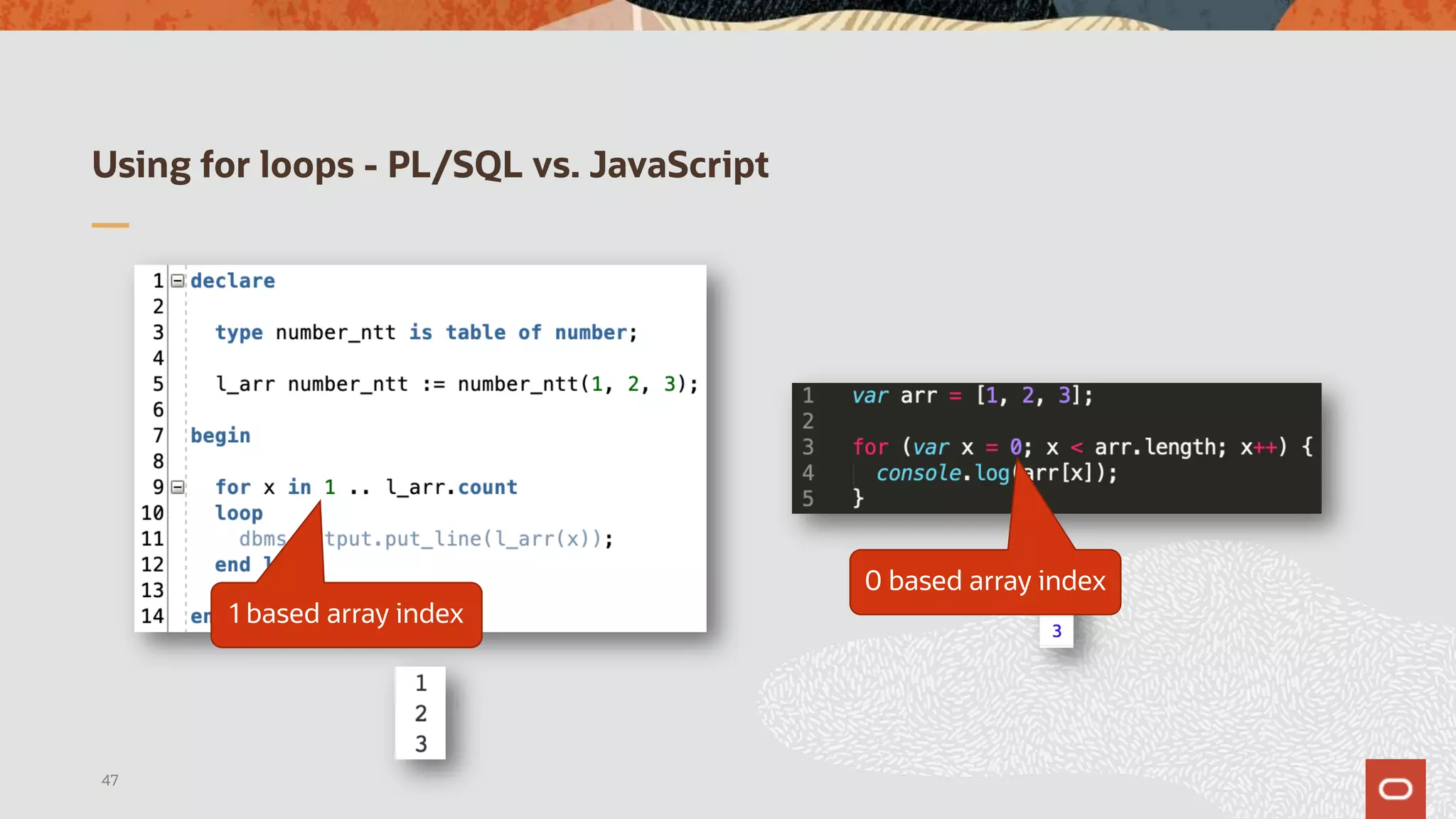Screen dimensions: 1456x819
Task: Click 'var arr = [1, 2, 3];' JavaScript line
Action: coord(973,395)
